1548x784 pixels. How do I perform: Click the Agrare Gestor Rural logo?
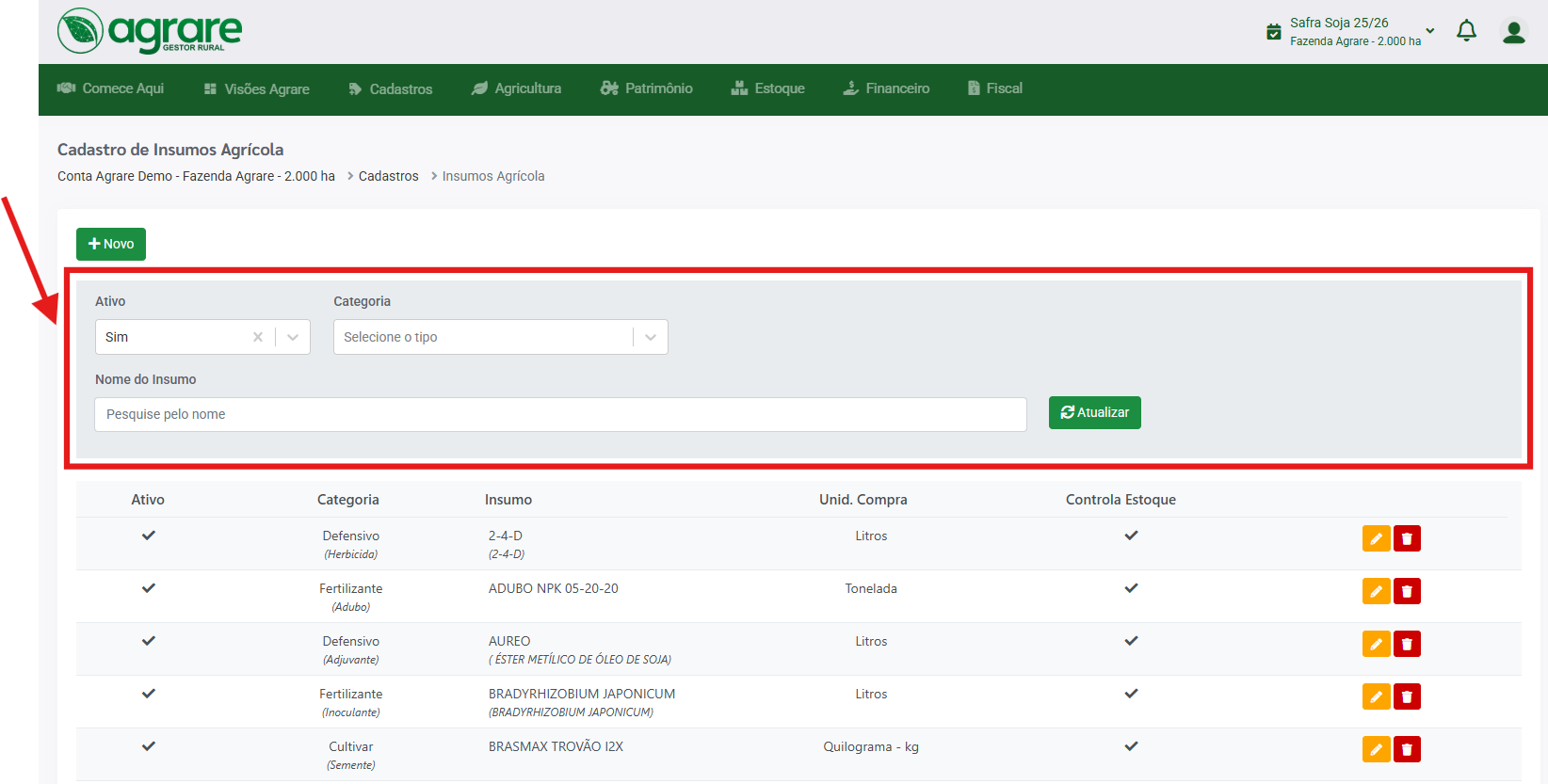150,31
